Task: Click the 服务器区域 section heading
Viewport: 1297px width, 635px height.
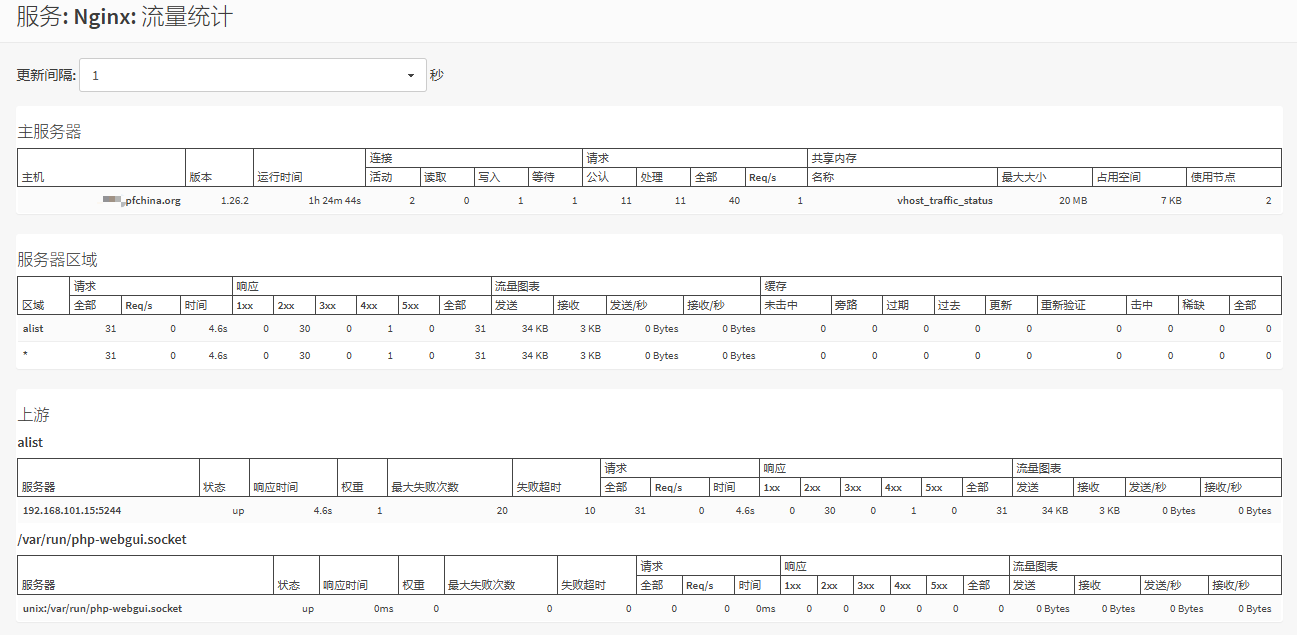Action: pos(57,260)
